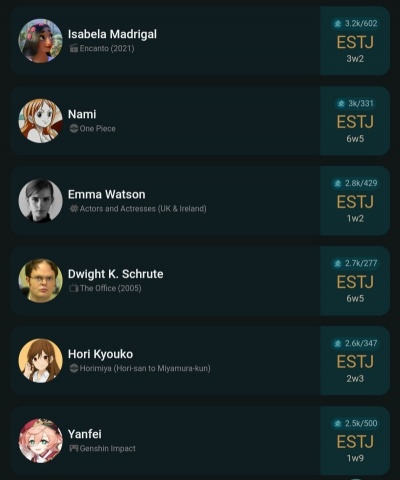Open the Emma Watson name link
Viewport: 400px width, 480px height.
pyautogui.click(x=107, y=194)
